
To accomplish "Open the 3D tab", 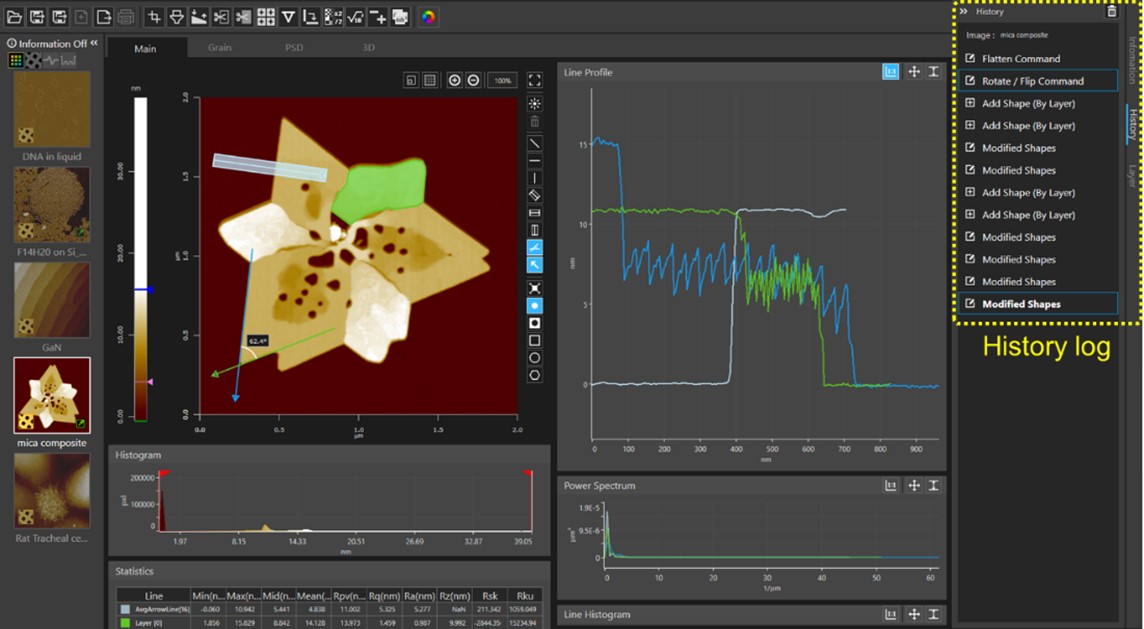I will coord(367,47).
